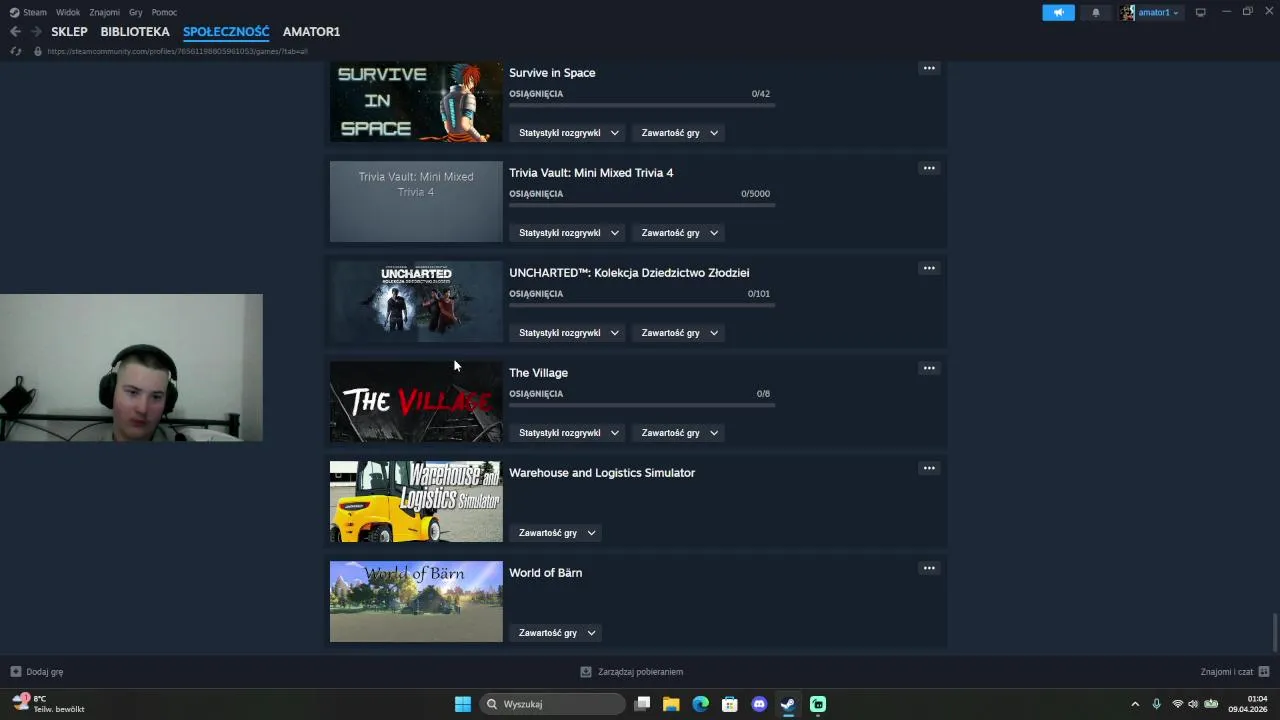Open the Survive in Space title link
This screenshot has height=720, width=1280.
pyautogui.click(x=552, y=73)
